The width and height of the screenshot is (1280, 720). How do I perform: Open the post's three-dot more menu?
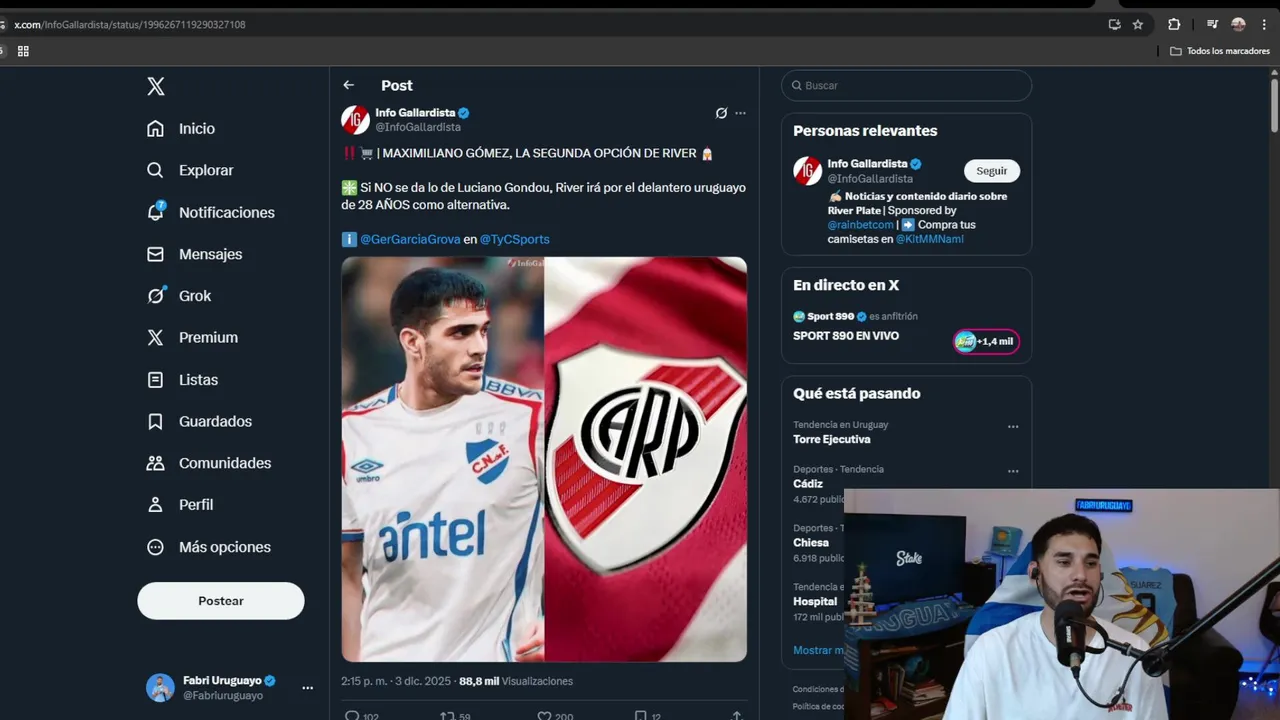tap(740, 113)
